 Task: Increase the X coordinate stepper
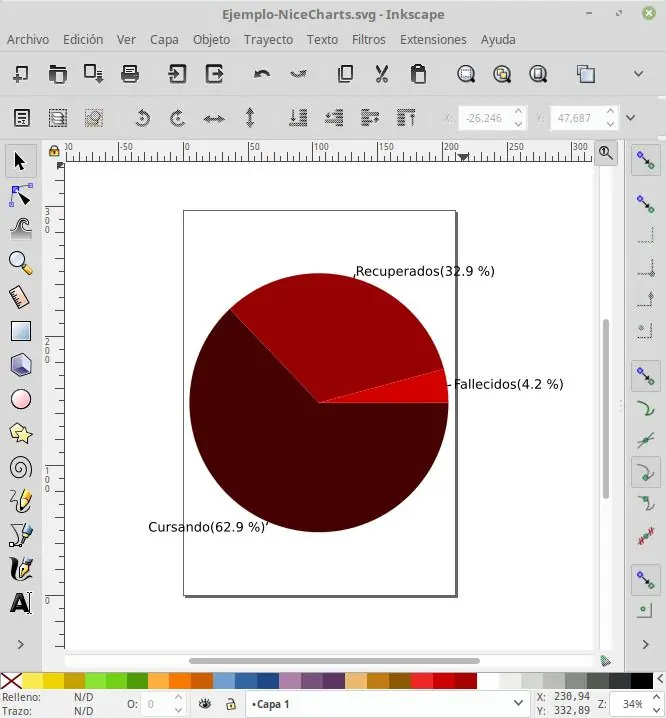click(519, 112)
